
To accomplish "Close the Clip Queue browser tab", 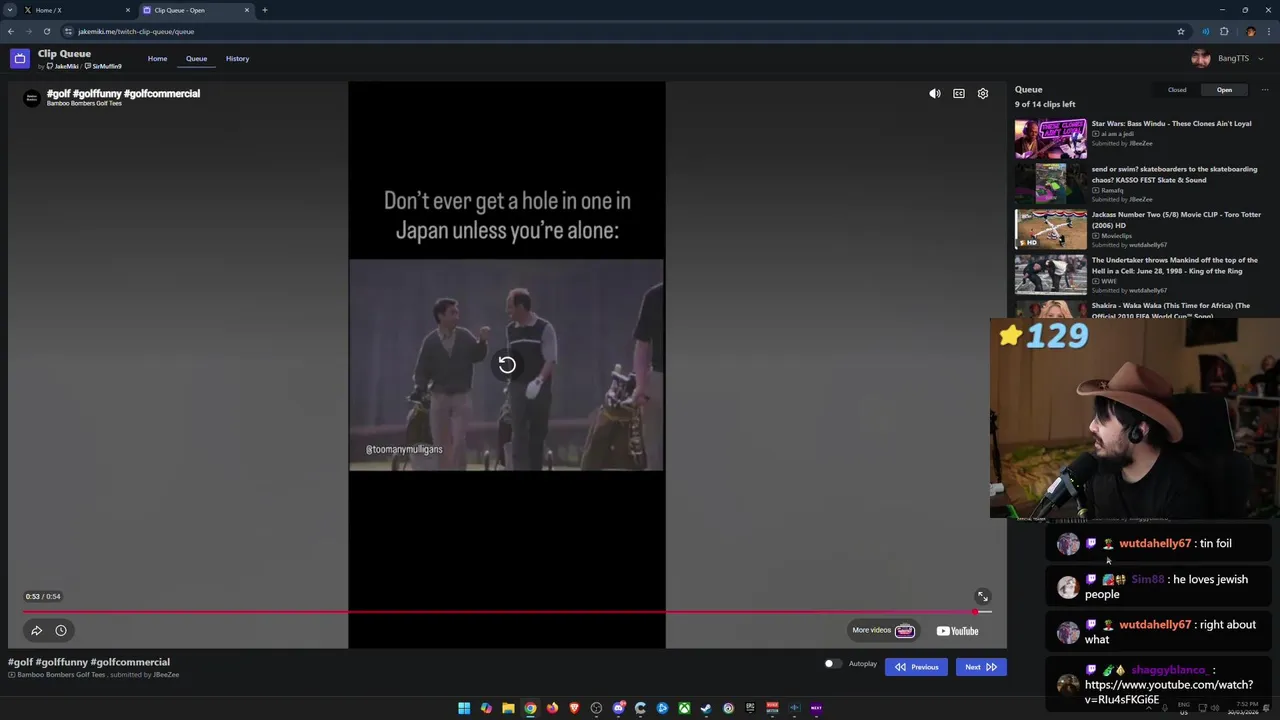I will click(x=247, y=10).
